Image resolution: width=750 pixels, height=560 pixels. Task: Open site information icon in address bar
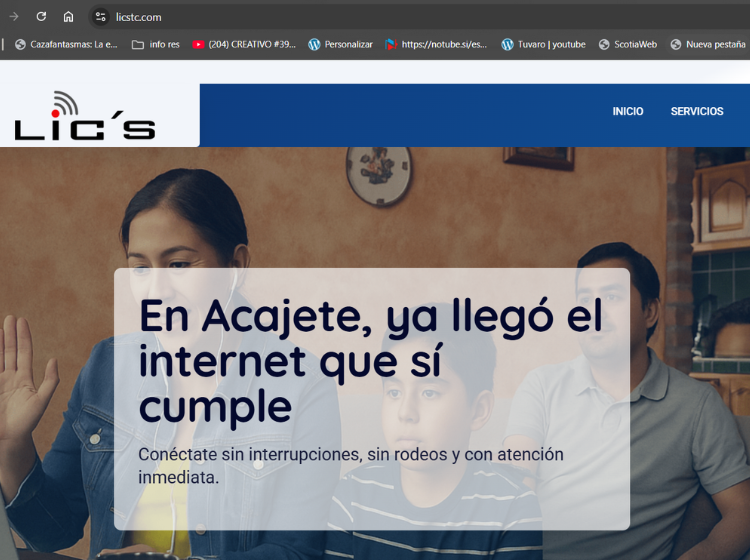click(100, 17)
